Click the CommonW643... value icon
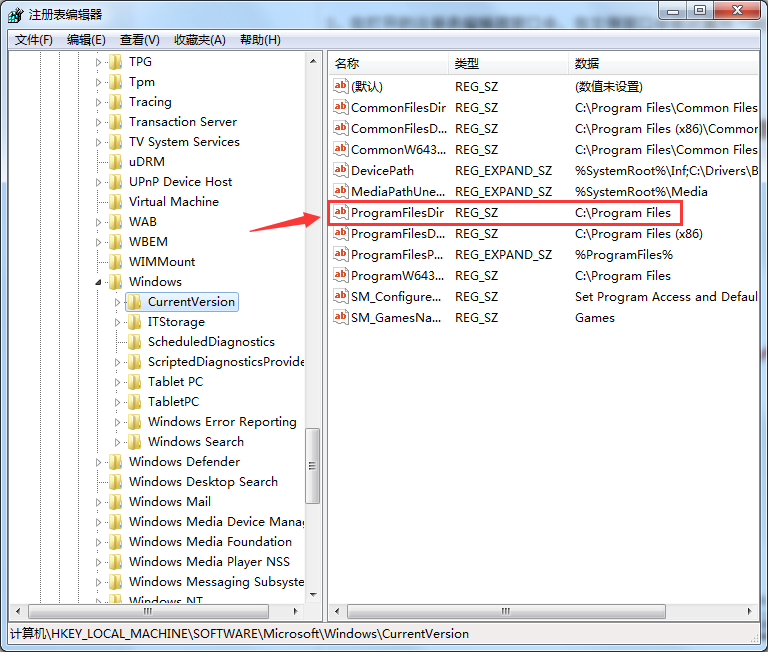Screen dimensions: 768x652 pyautogui.click(x=340, y=149)
